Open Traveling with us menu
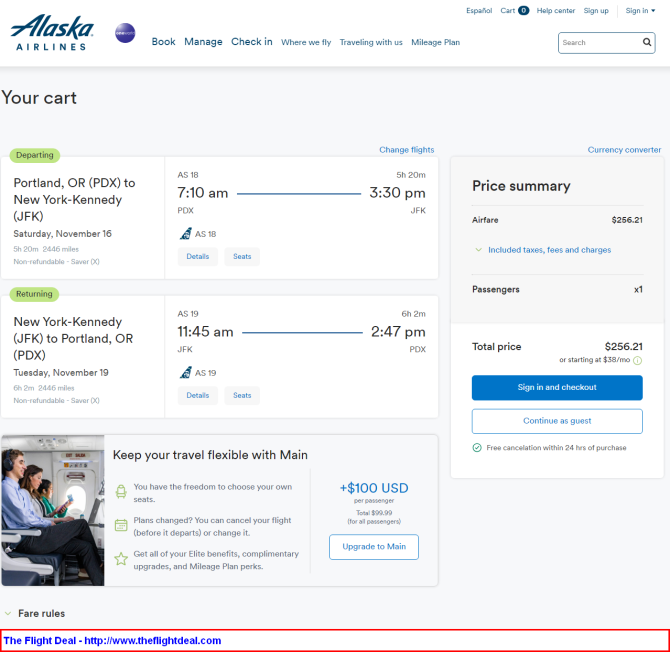The image size is (670, 652). [x=371, y=42]
